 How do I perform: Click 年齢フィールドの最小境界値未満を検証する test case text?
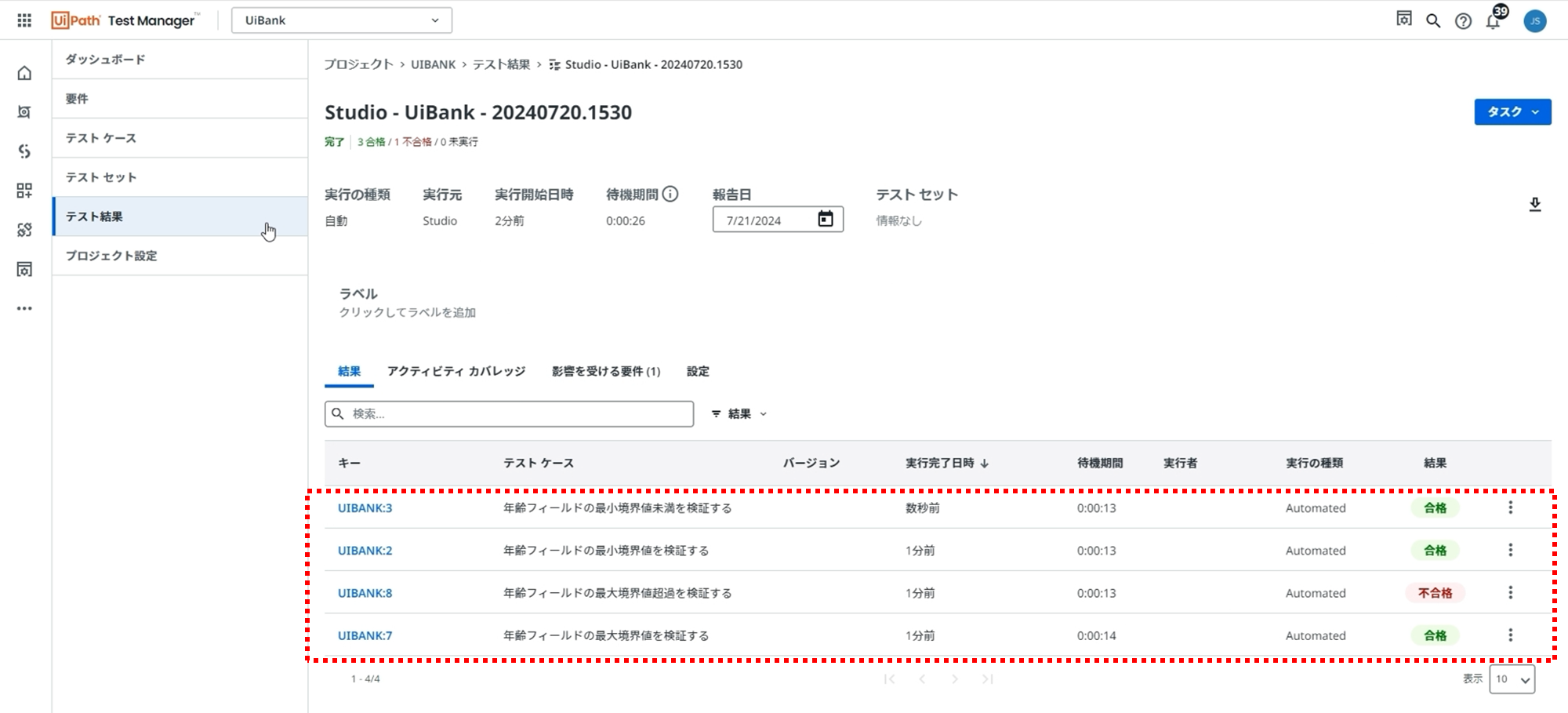pyautogui.click(x=617, y=508)
